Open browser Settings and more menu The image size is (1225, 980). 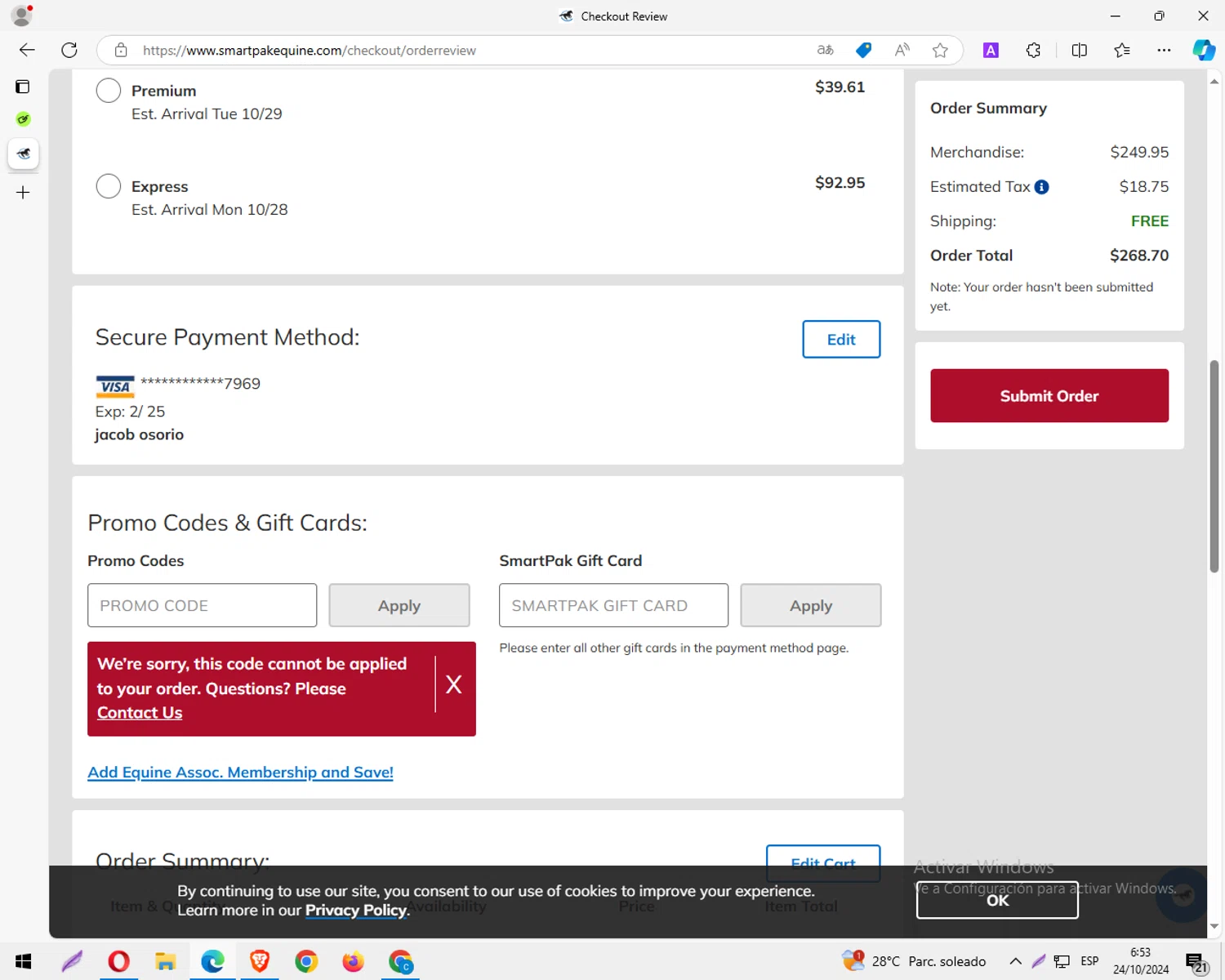1164,50
